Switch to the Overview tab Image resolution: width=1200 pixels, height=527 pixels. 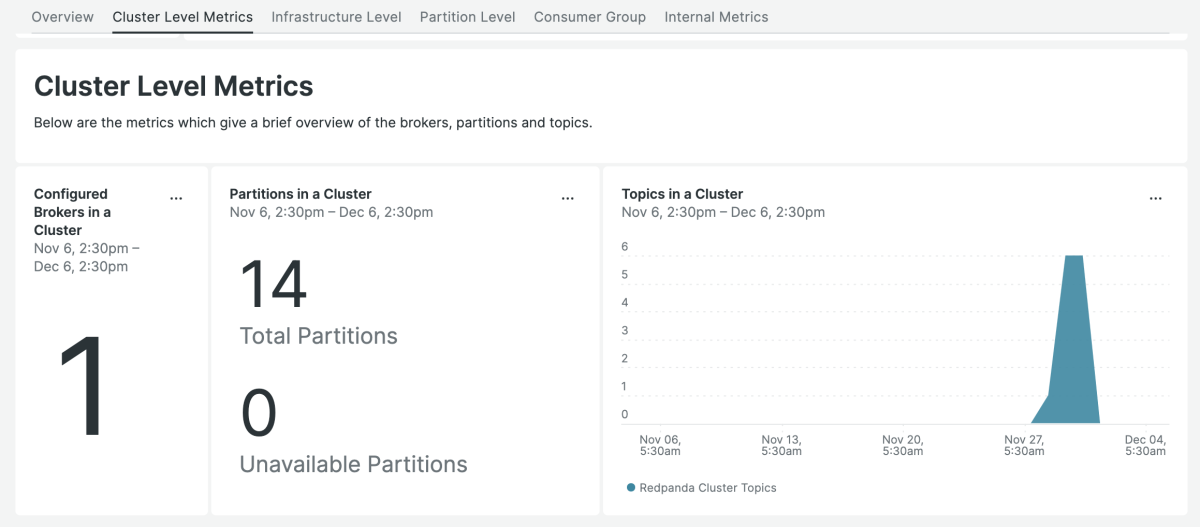tap(63, 17)
